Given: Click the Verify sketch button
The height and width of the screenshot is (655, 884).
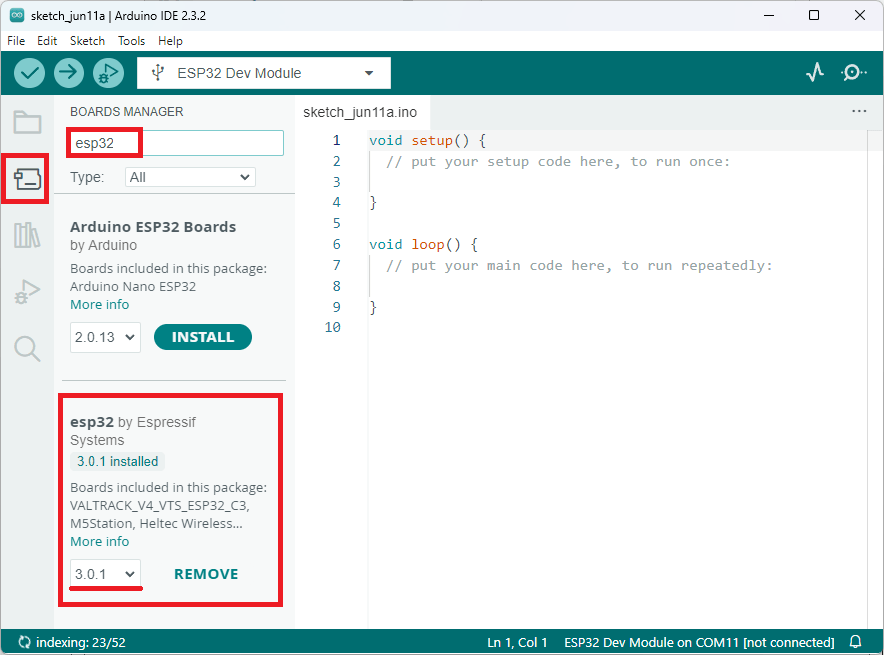Looking at the screenshot, I should tap(29, 72).
